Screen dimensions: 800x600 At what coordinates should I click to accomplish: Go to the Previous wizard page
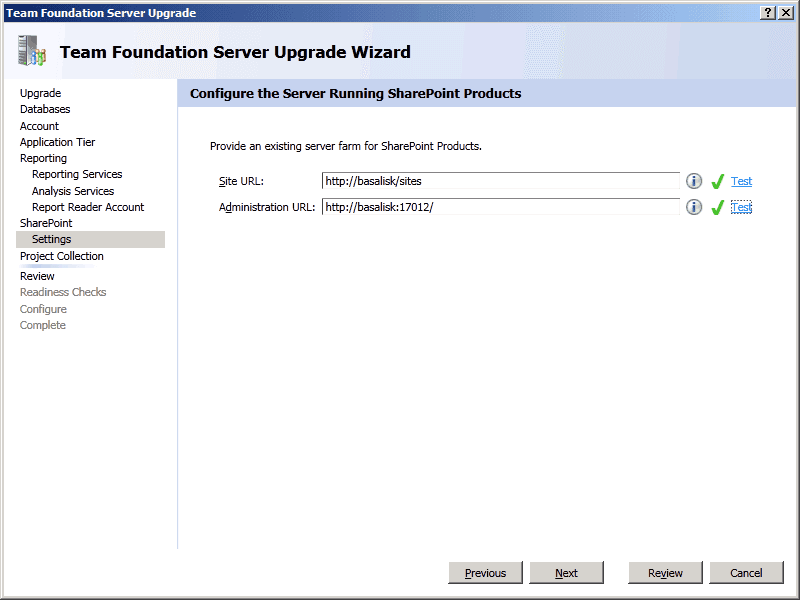[485, 573]
